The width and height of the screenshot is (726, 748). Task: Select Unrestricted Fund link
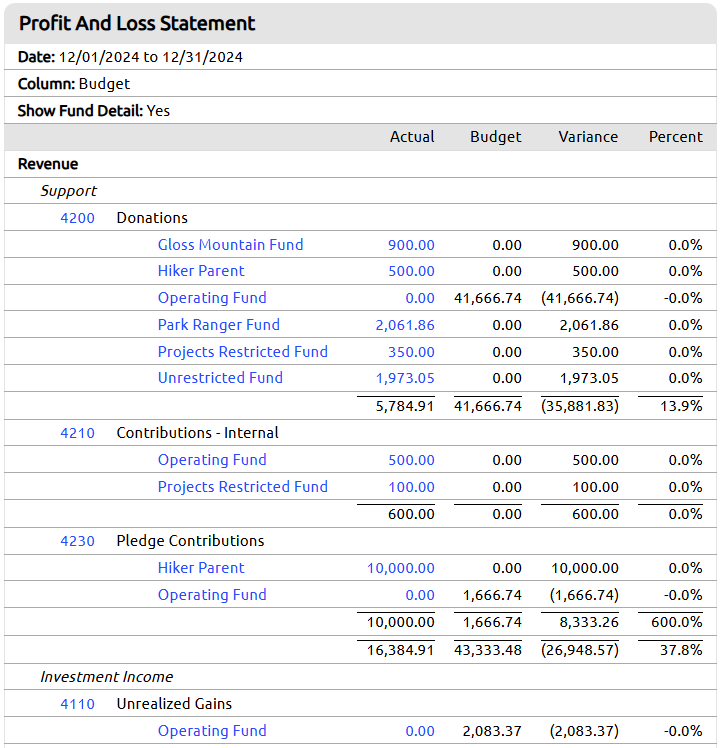click(220, 378)
